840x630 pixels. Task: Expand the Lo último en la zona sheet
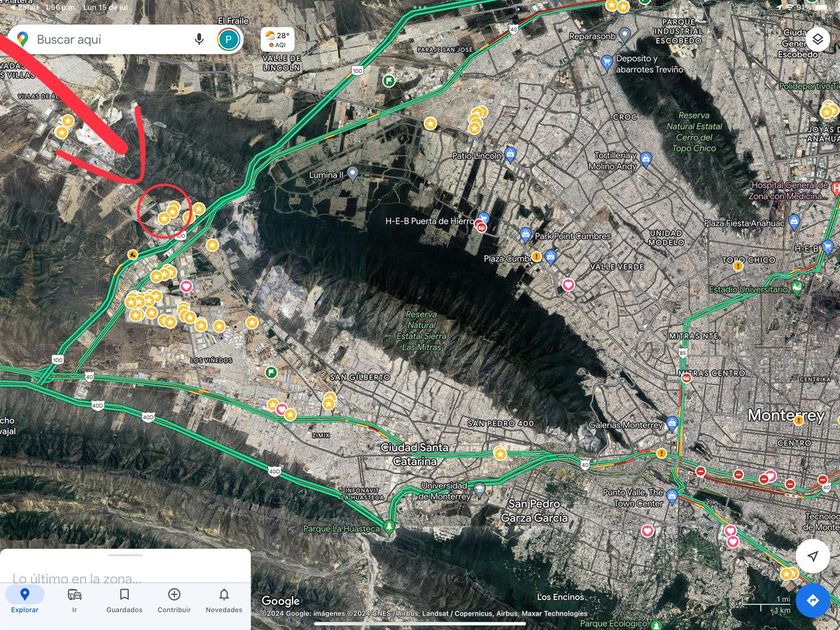(125, 566)
